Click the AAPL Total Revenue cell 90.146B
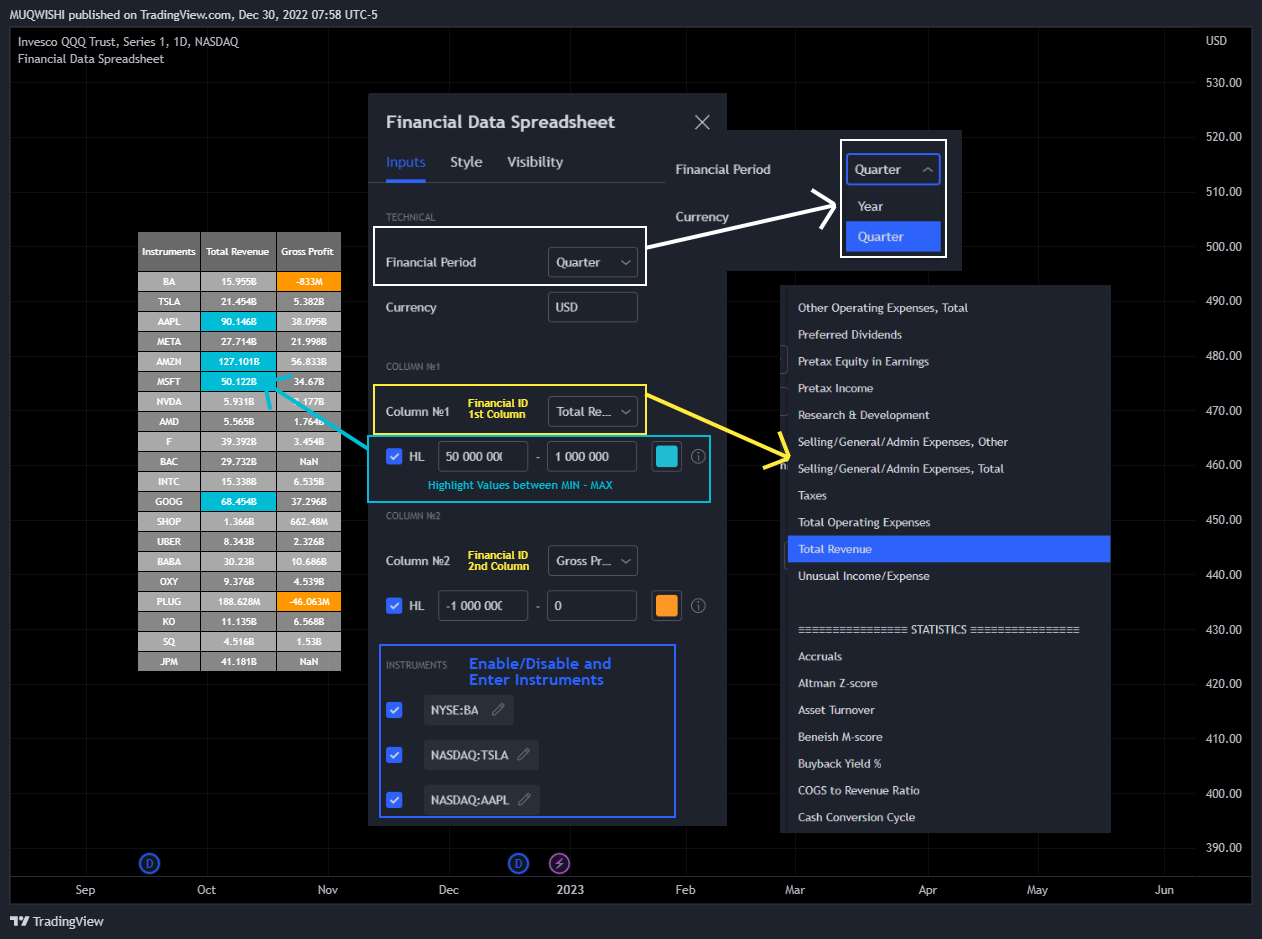Viewport: 1262px width, 939px height. click(238, 321)
